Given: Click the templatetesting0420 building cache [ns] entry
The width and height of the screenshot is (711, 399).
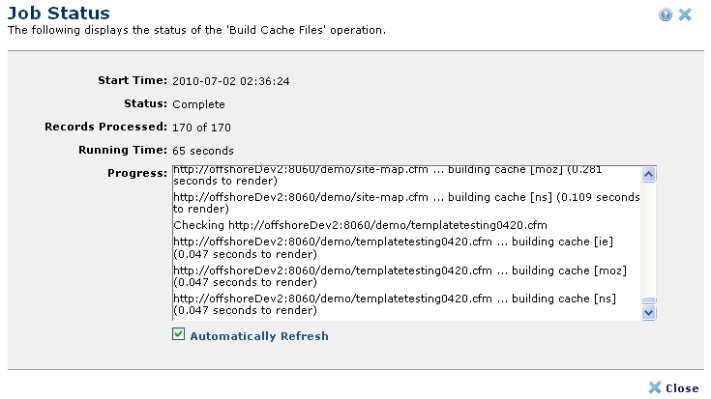Looking at the screenshot, I should (x=394, y=304).
